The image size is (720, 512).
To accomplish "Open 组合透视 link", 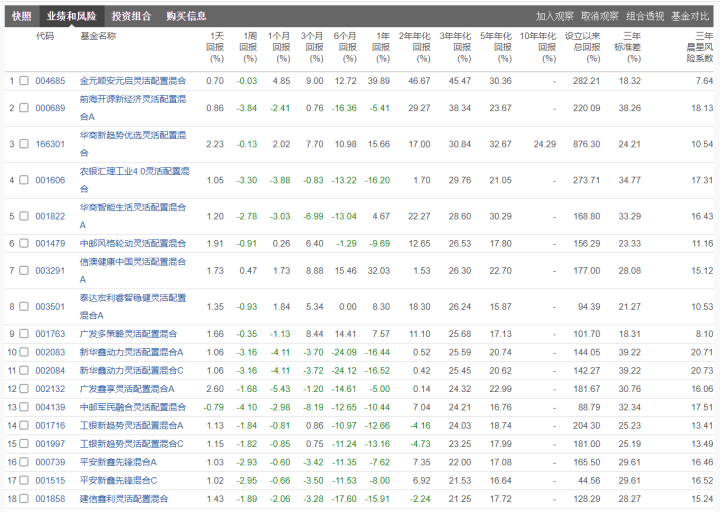I will click(x=645, y=17).
